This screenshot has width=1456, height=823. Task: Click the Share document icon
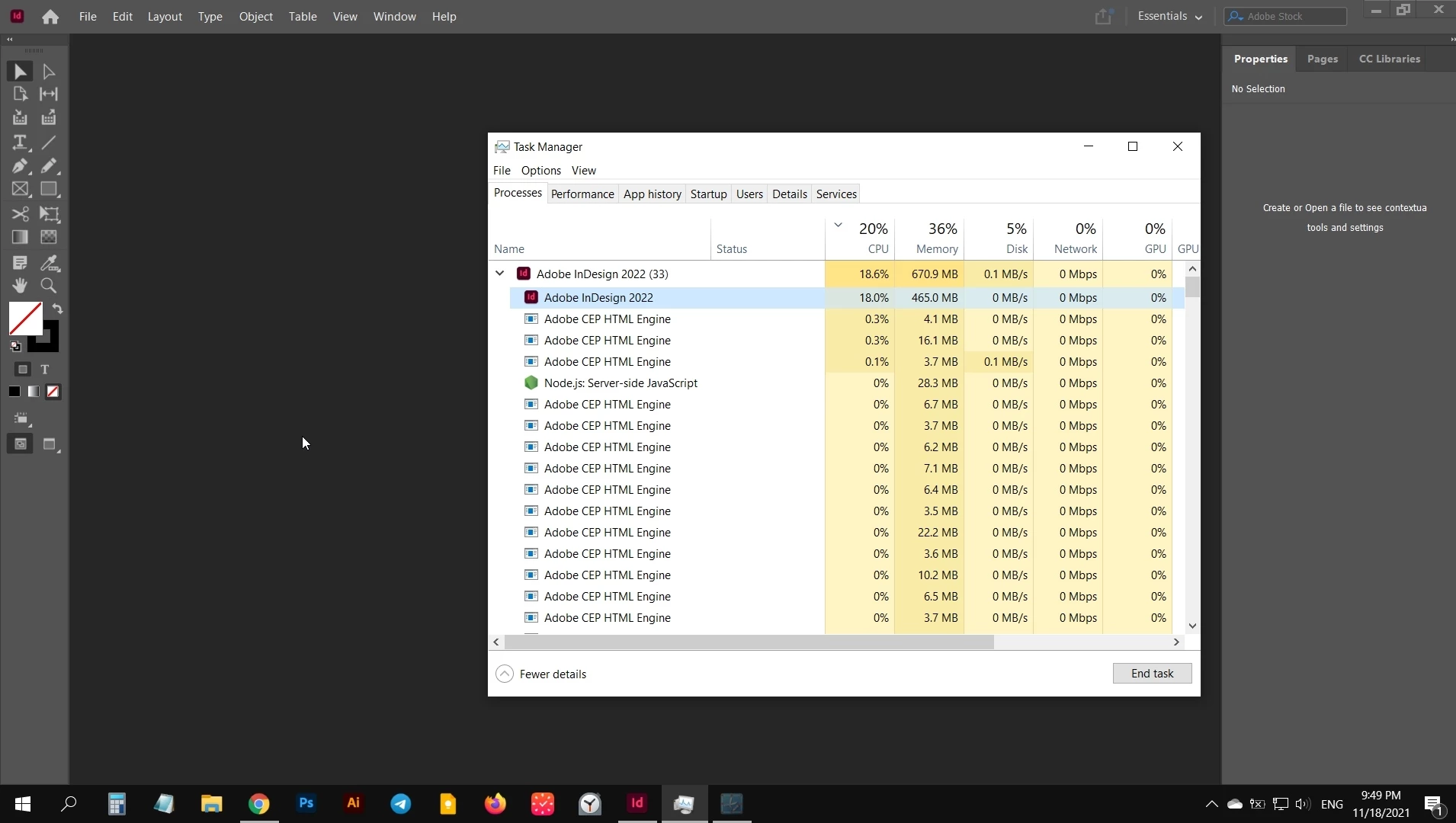(x=1103, y=16)
